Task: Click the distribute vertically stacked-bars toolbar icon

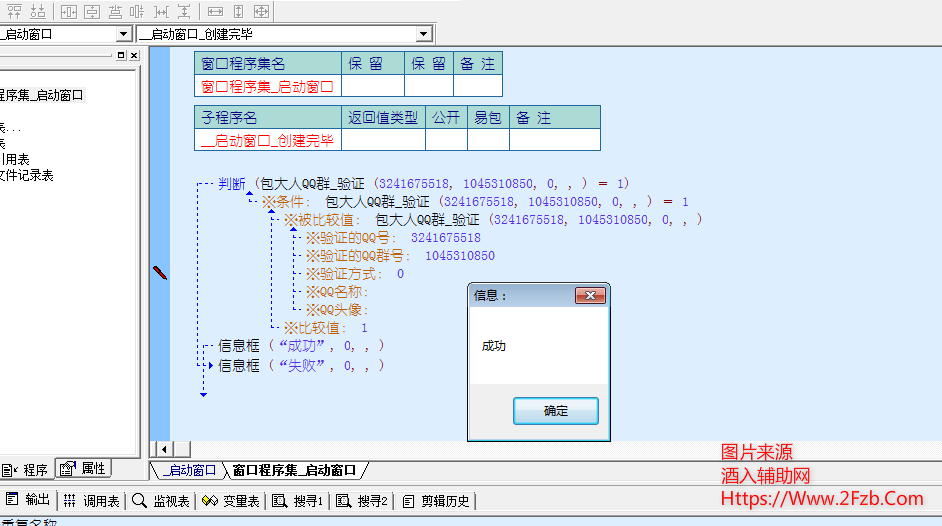Action: point(115,11)
